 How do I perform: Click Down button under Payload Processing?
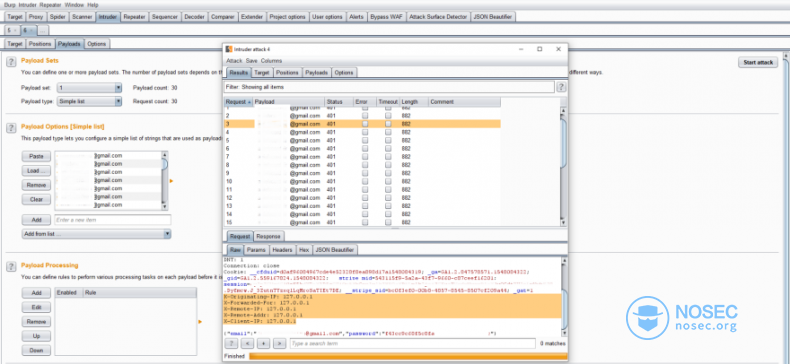click(x=36, y=350)
